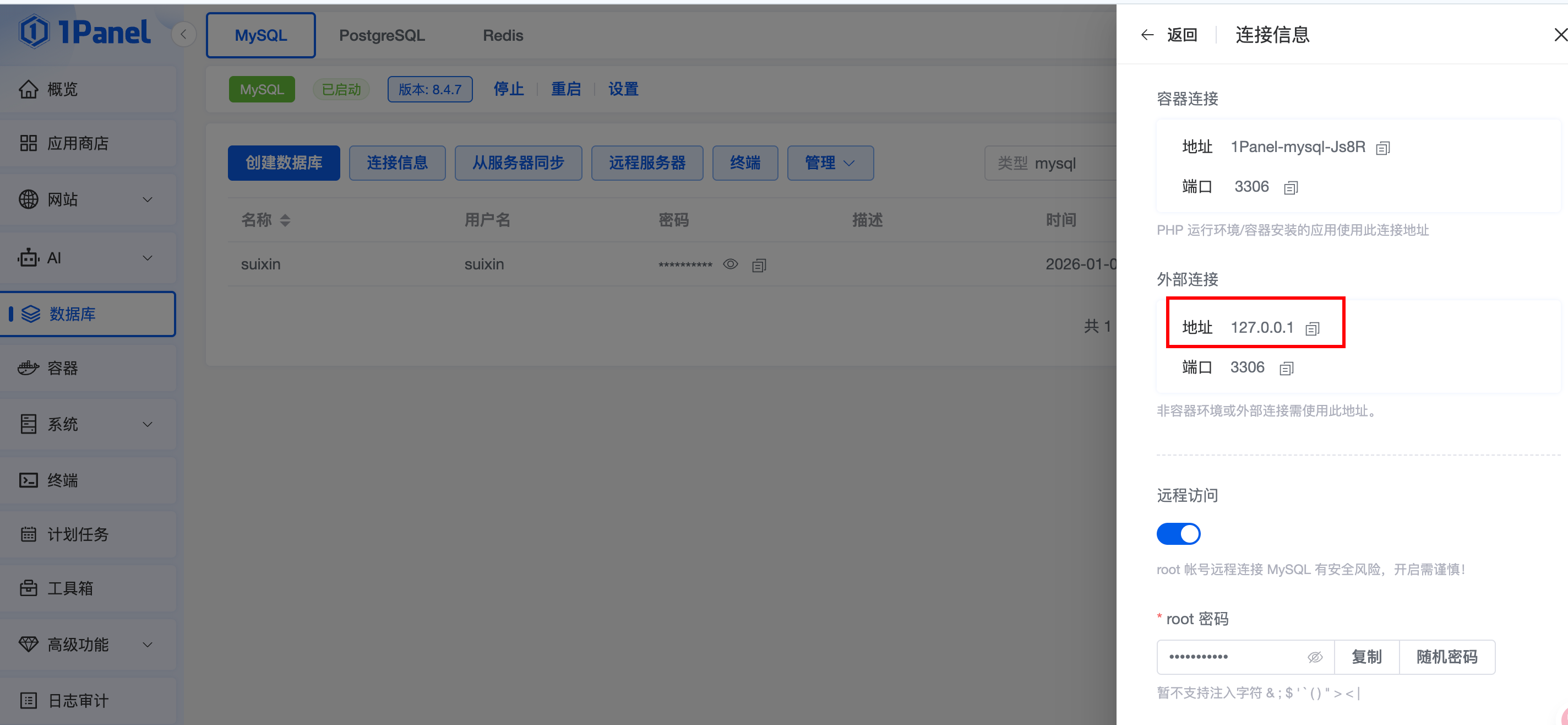Viewport: 1568px width, 725px height.
Task: Copy the container address 1Panel-mysql-Js8R
Action: tap(1382, 148)
